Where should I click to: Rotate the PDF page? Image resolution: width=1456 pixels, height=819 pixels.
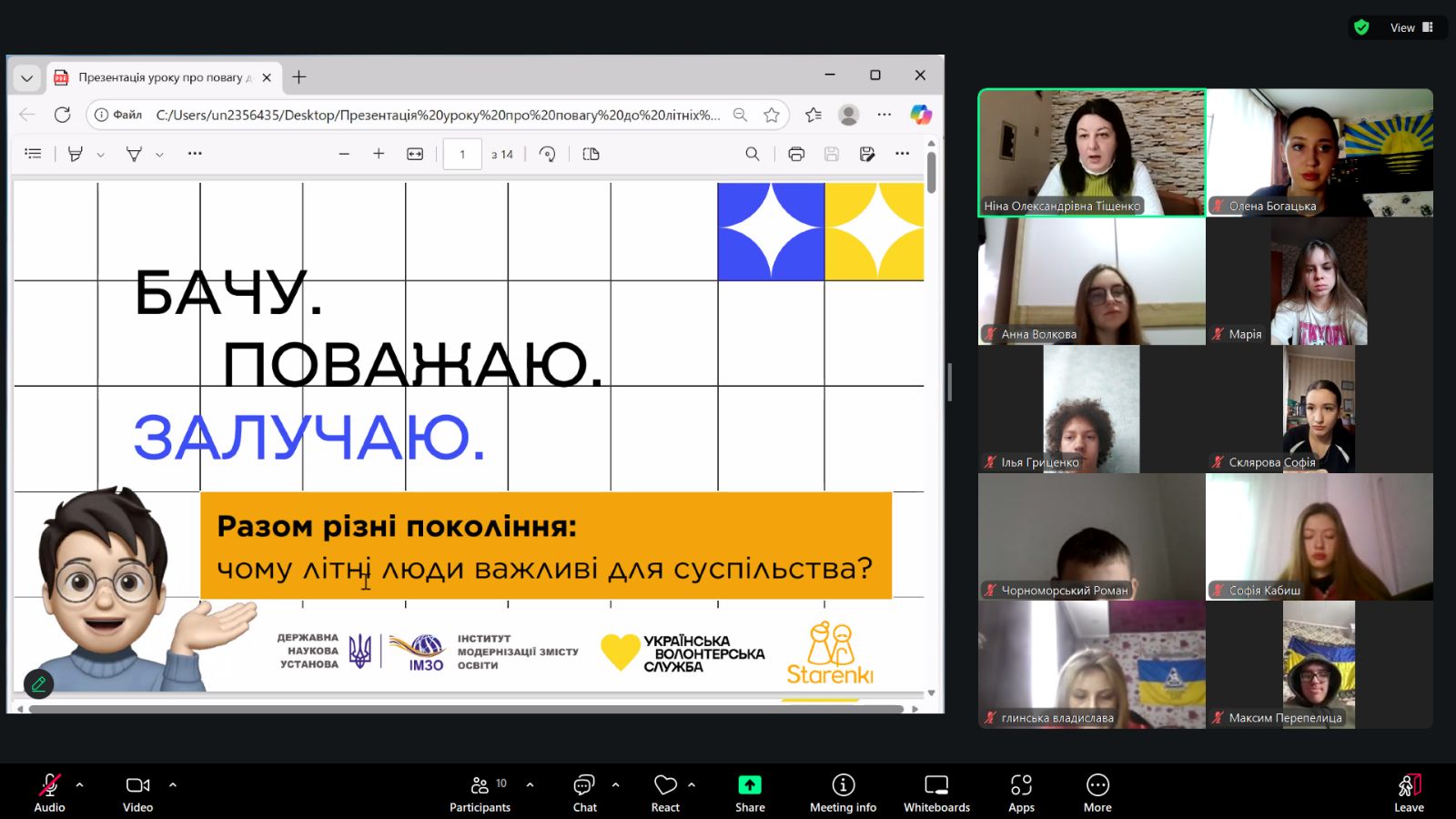point(547,154)
